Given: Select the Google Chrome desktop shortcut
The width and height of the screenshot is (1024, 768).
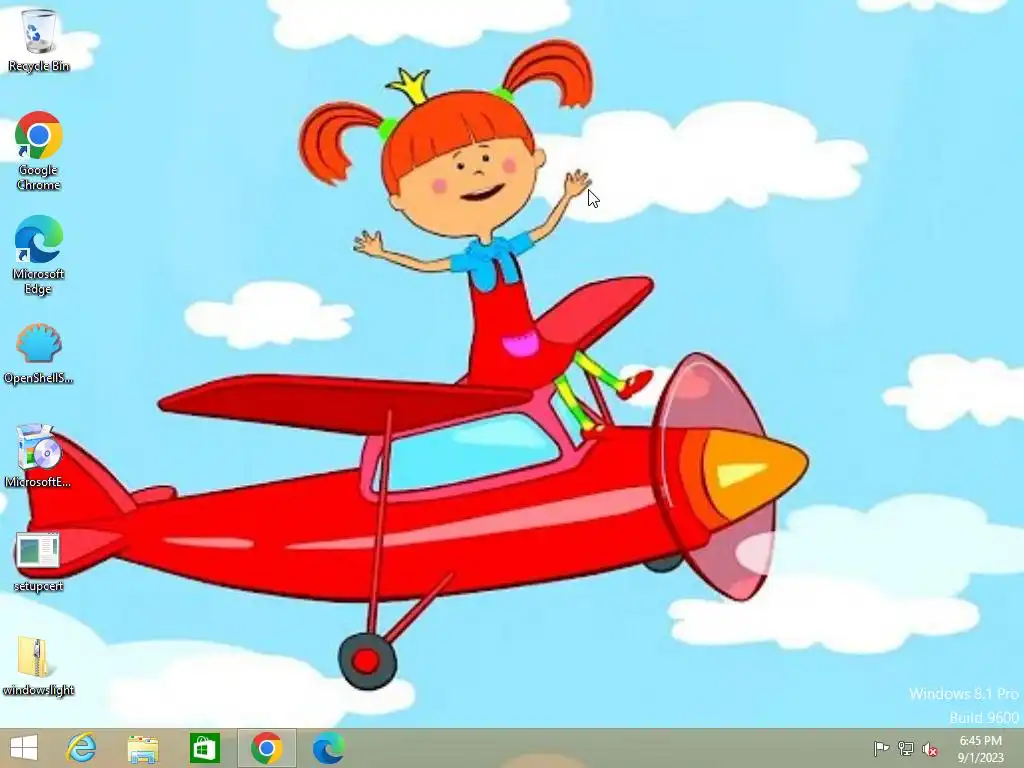Looking at the screenshot, I should click(x=39, y=151).
